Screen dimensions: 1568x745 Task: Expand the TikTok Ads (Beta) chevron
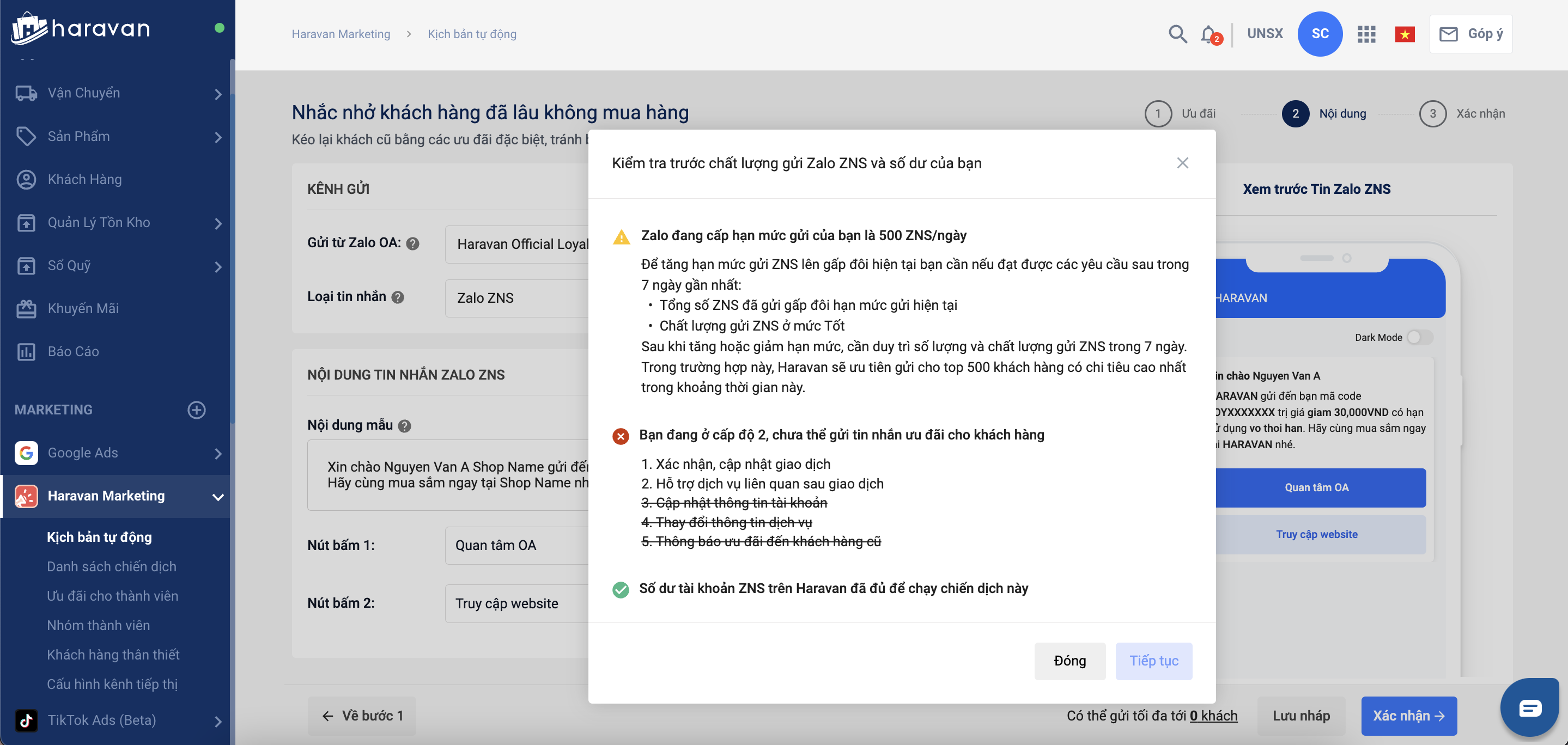click(218, 722)
